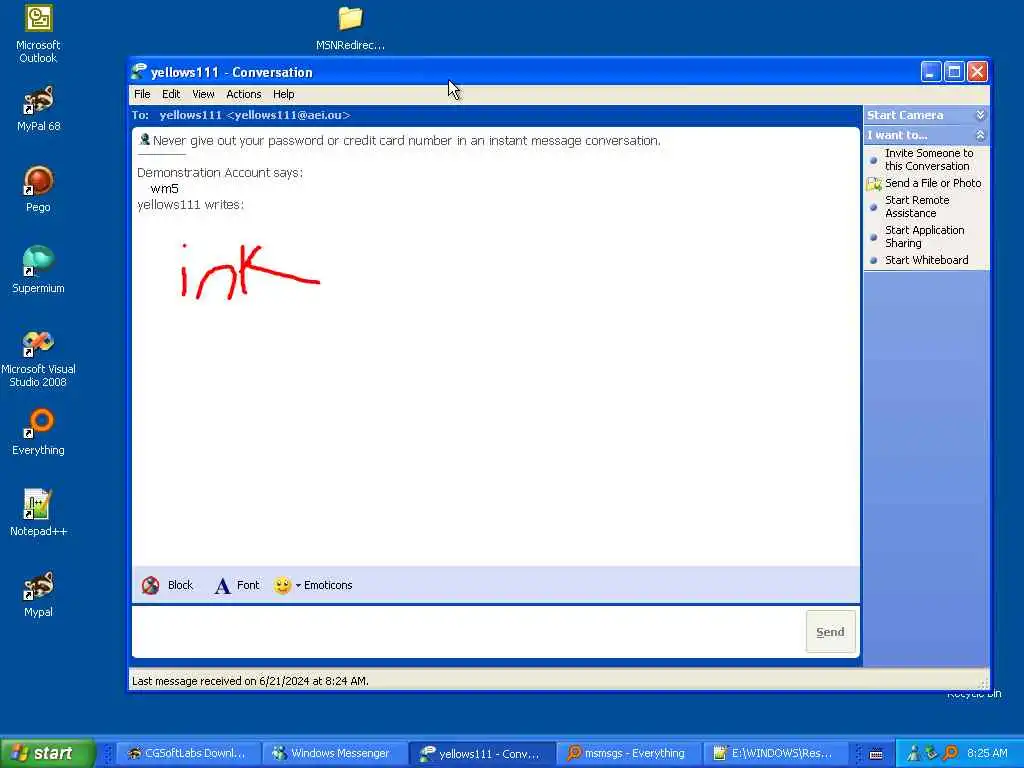The width and height of the screenshot is (1024, 768).
Task: Click the Block contact icon
Action: click(x=150, y=585)
